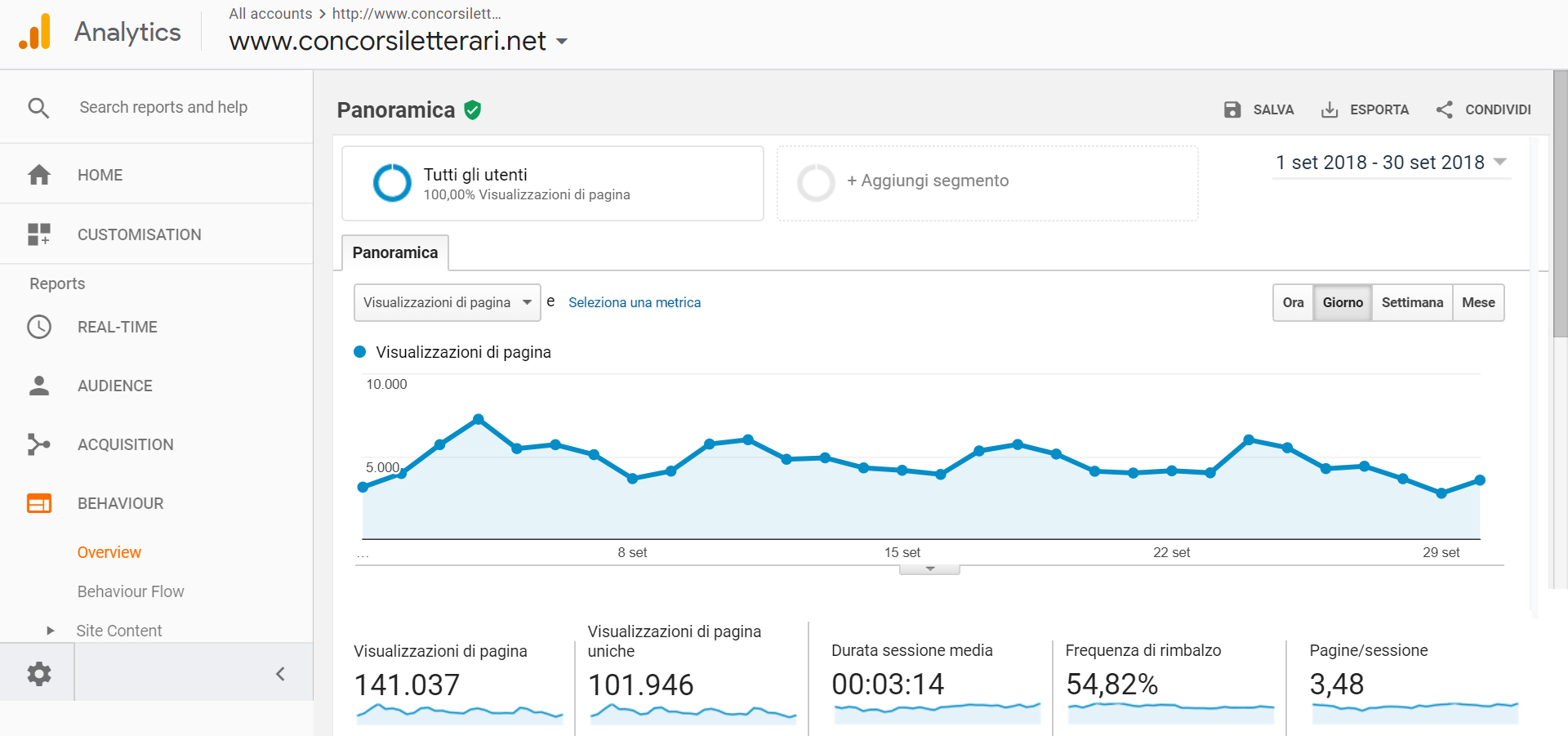Open Home via the house icon
The height and width of the screenshot is (736, 1568).
38,175
